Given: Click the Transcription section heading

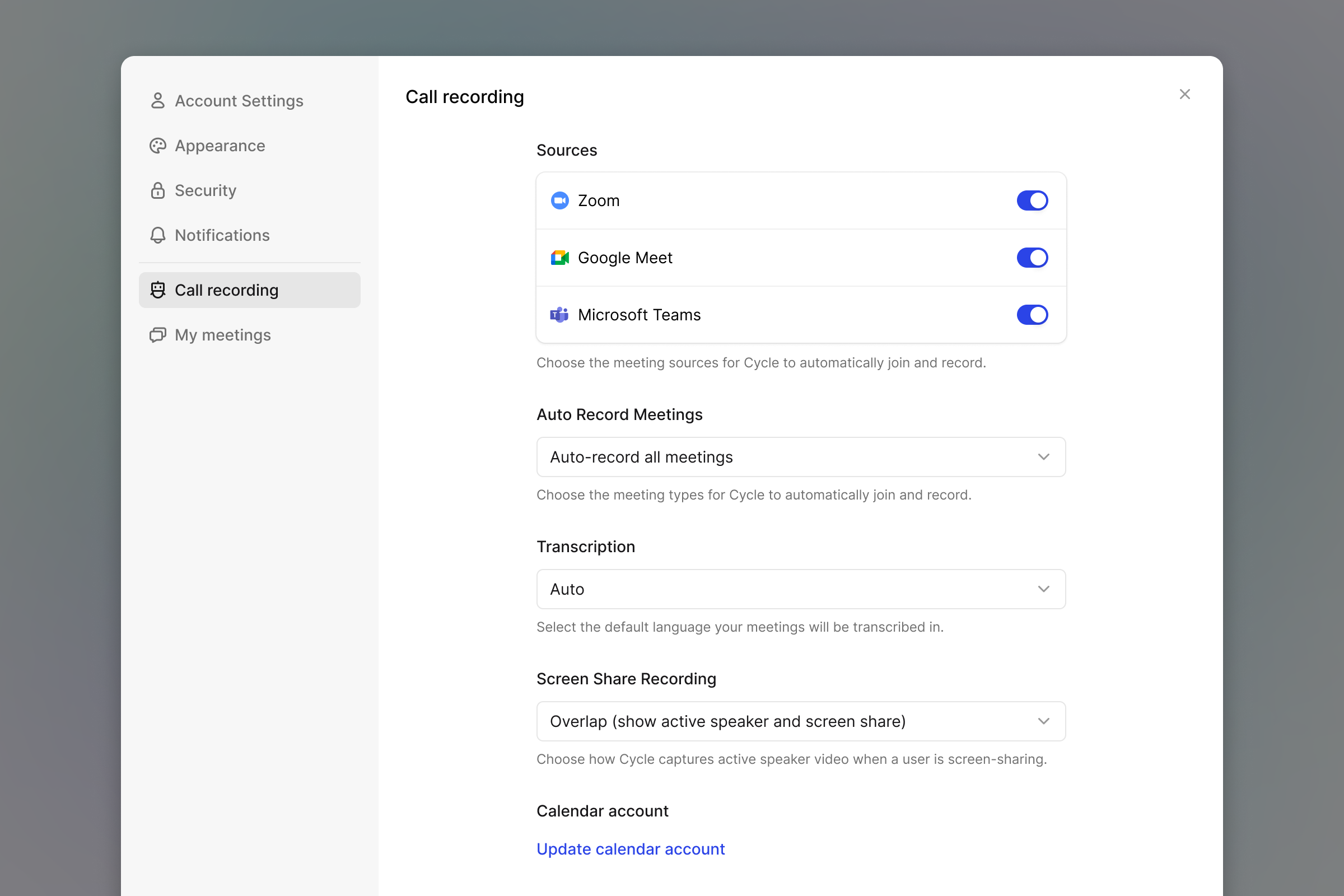Looking at the screenshot, I should [586, 547].
